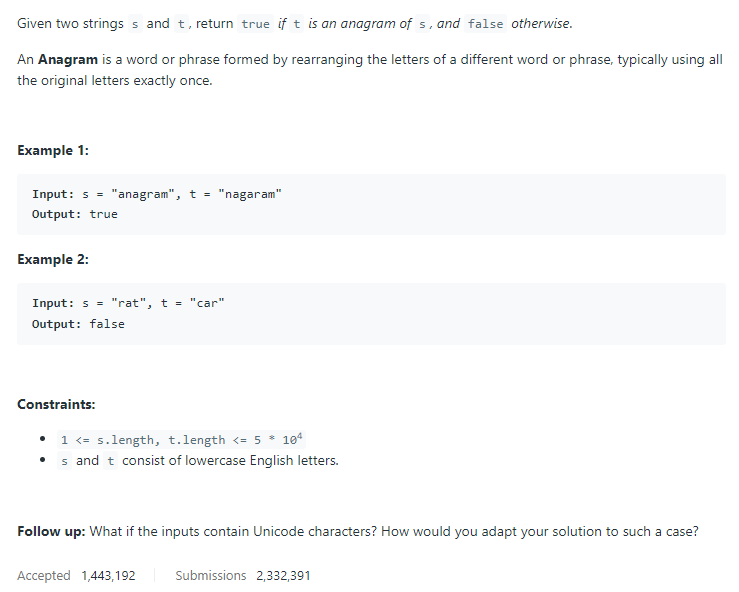This screenshot has width=739, height=592.
Task: Click the bold word Anagram
Action: point(68,59)
